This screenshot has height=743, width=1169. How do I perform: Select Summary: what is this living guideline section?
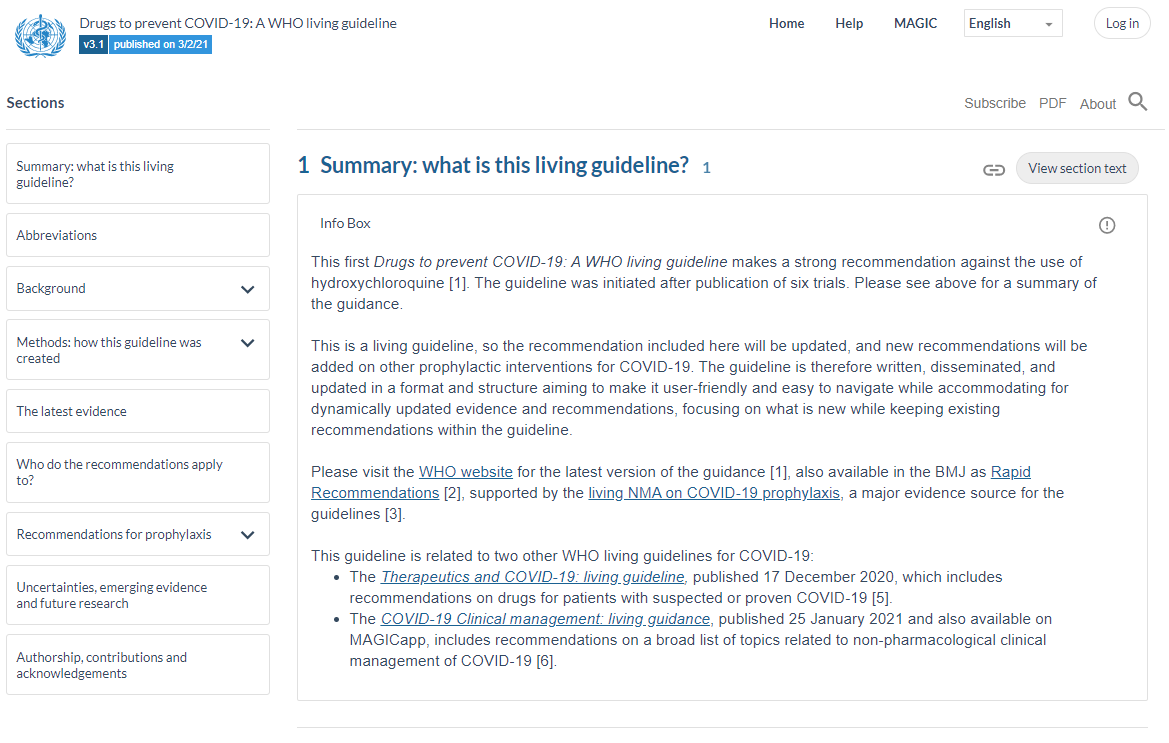(138, 174)
